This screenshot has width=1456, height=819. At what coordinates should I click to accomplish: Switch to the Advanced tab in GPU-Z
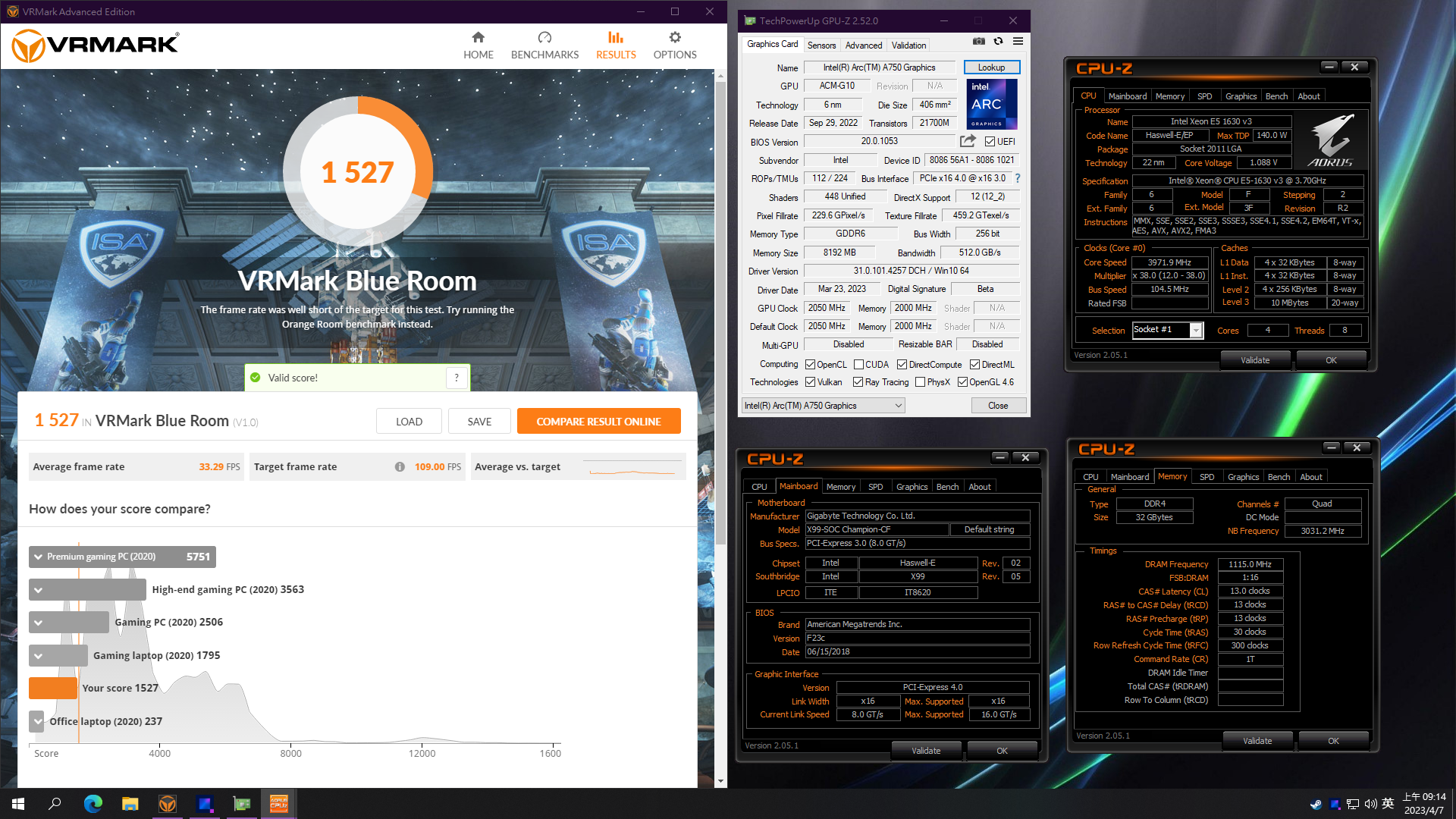[864, 45]
